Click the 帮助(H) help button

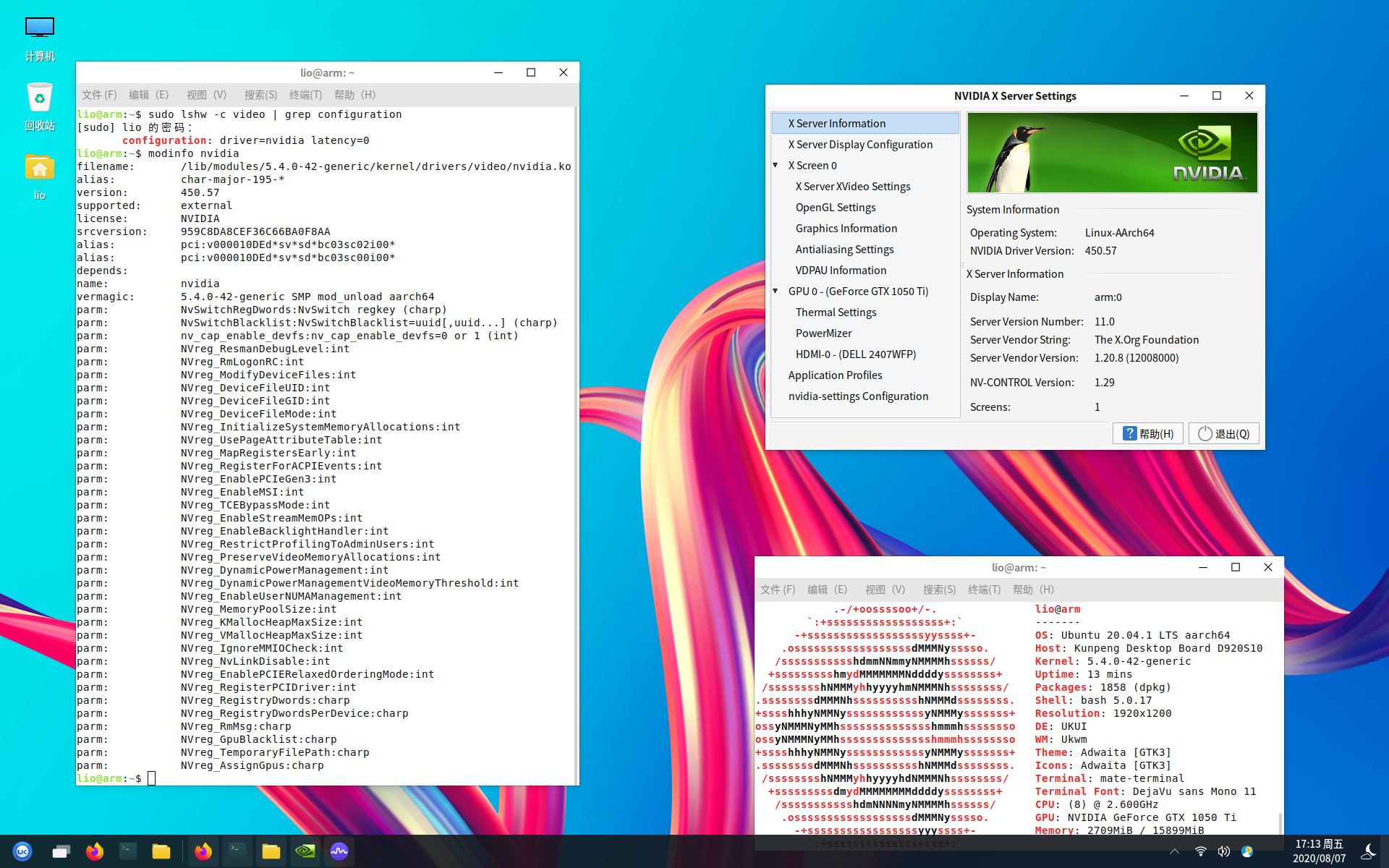[1148, 433]
